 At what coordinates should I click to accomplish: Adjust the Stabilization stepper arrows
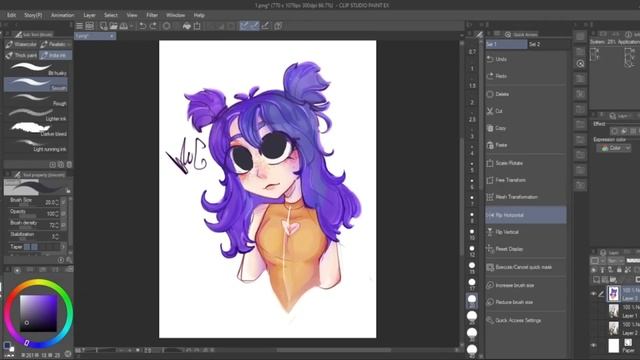57,236
